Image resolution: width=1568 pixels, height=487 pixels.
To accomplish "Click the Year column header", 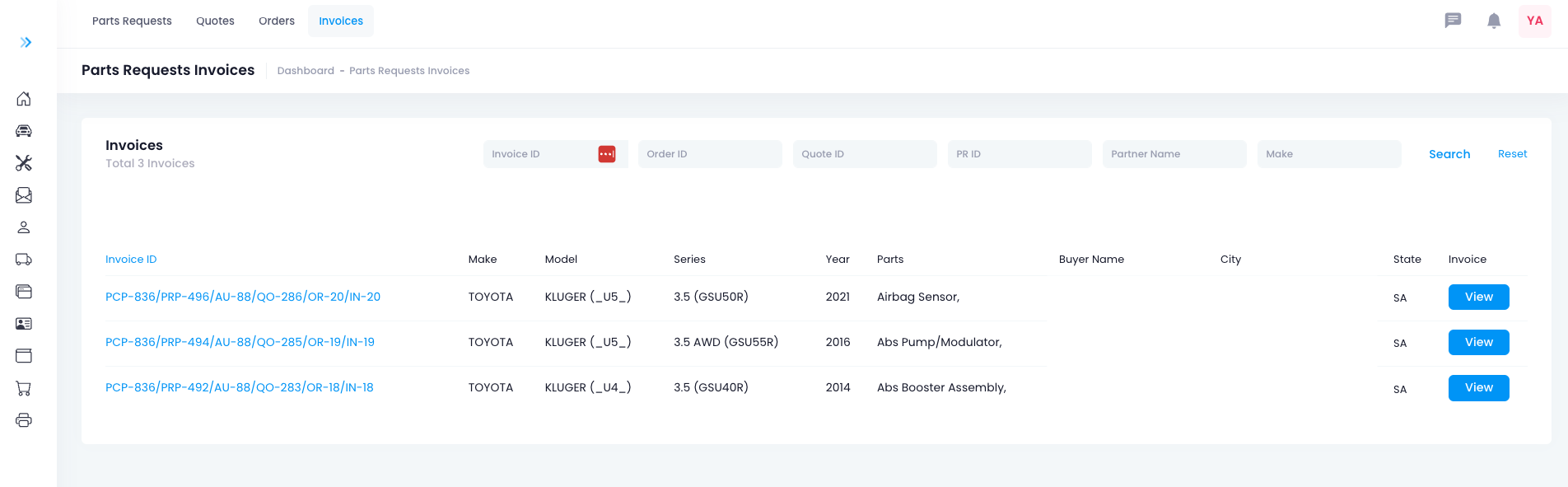I will coord(838,260).
